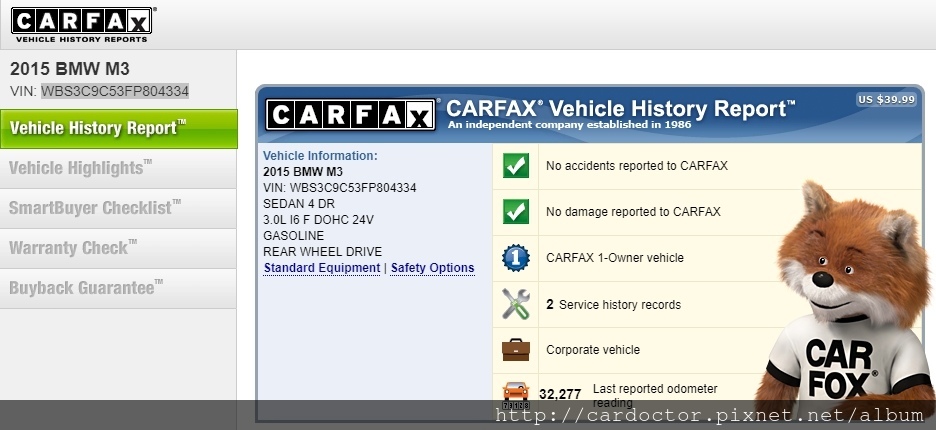
Task: Click the 2015 BMW M3 sidebar heading
Action: [69, 69]
